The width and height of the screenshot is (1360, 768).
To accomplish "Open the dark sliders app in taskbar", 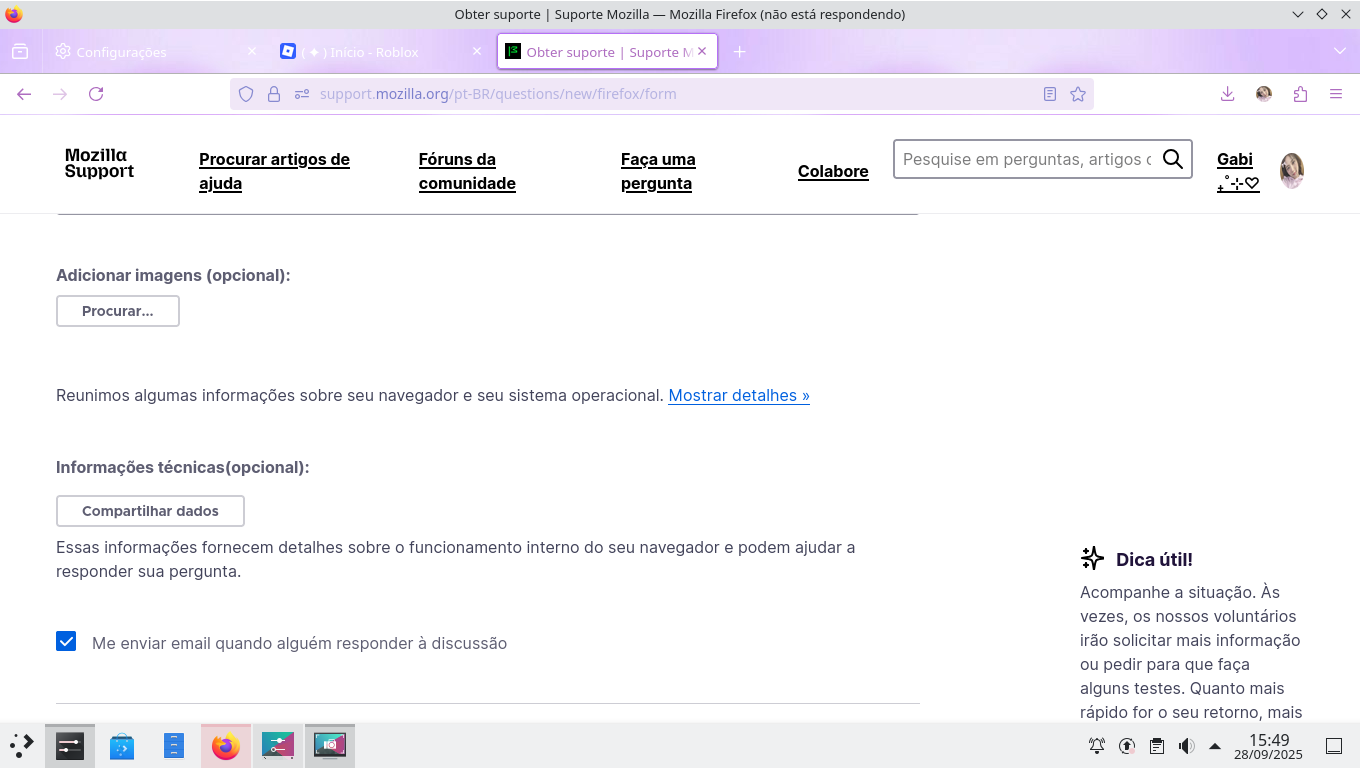I will 70,745.
